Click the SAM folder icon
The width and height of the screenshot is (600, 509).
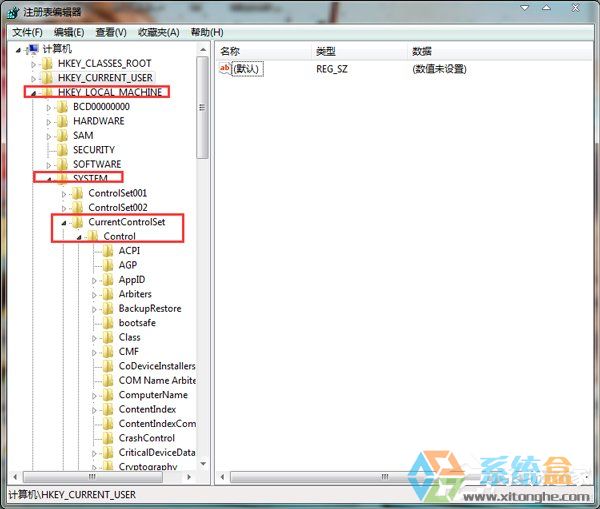point(62,135)
